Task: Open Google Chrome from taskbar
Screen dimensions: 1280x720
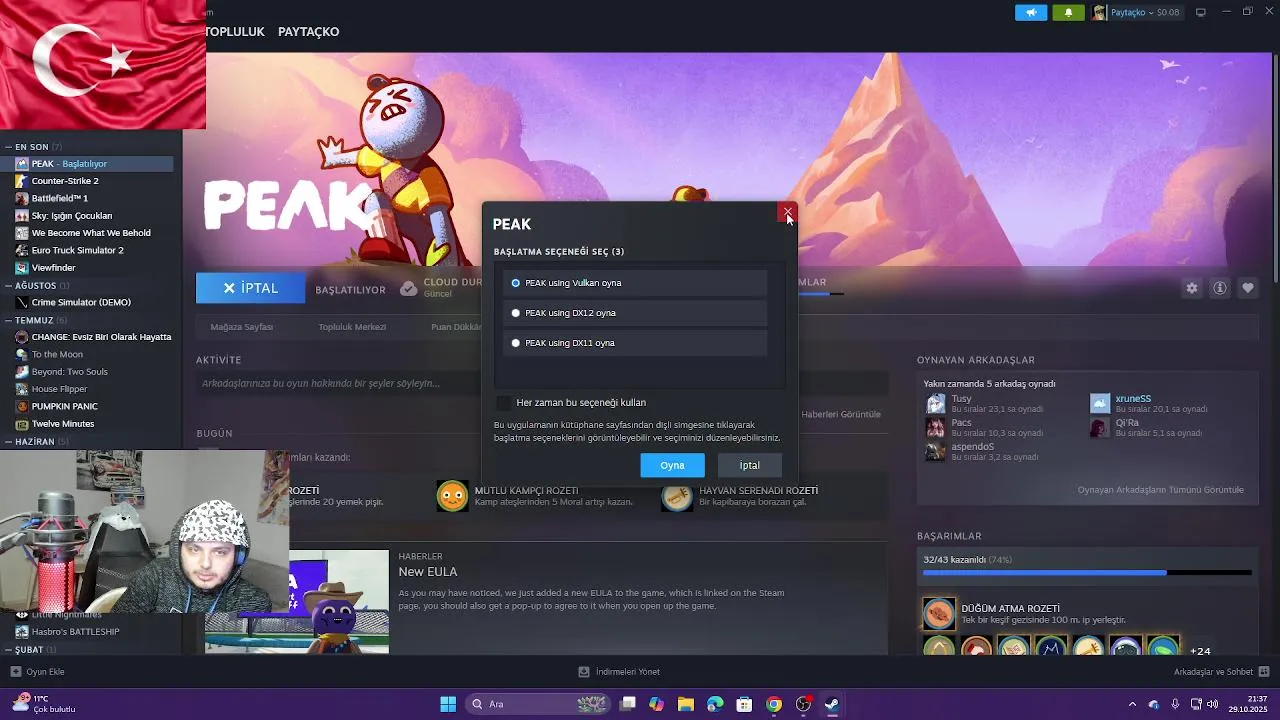Action: [774, 704]
